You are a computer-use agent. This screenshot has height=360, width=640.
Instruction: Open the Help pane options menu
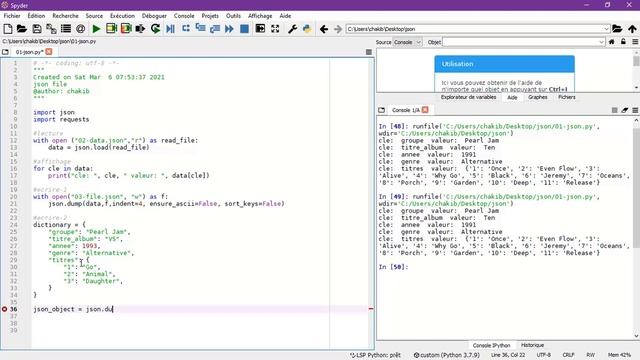635,42
